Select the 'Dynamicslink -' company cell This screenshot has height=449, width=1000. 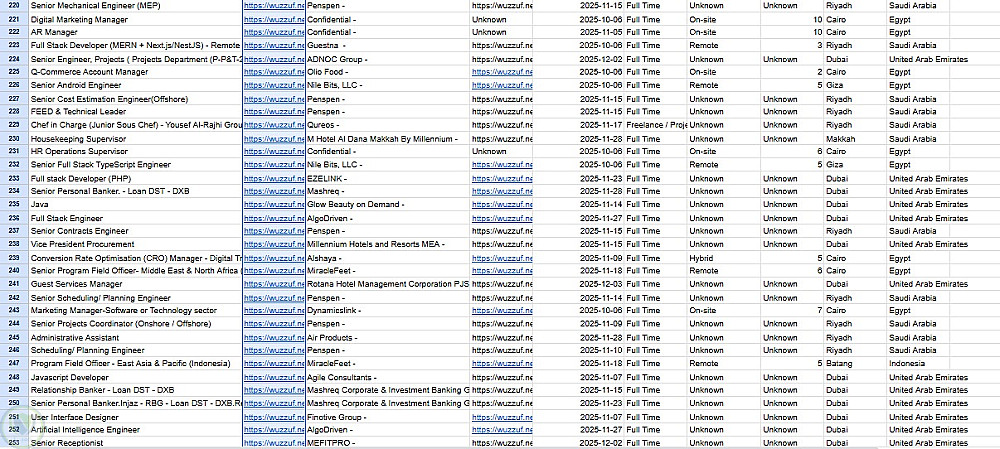[387, 311]
